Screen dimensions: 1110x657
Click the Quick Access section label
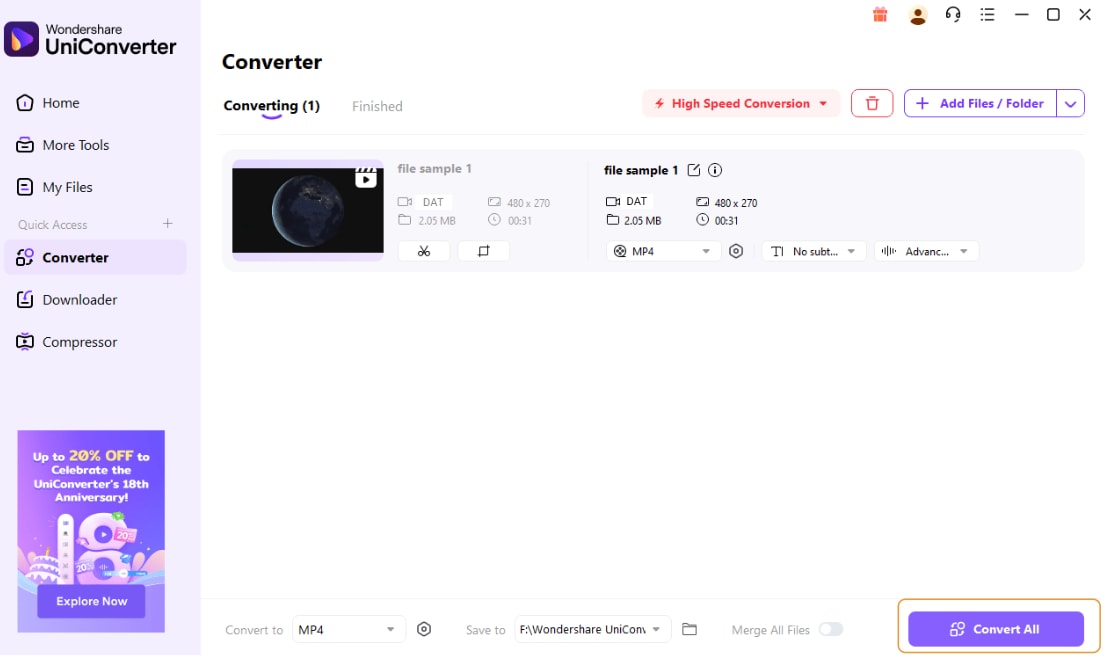point(53,225)
